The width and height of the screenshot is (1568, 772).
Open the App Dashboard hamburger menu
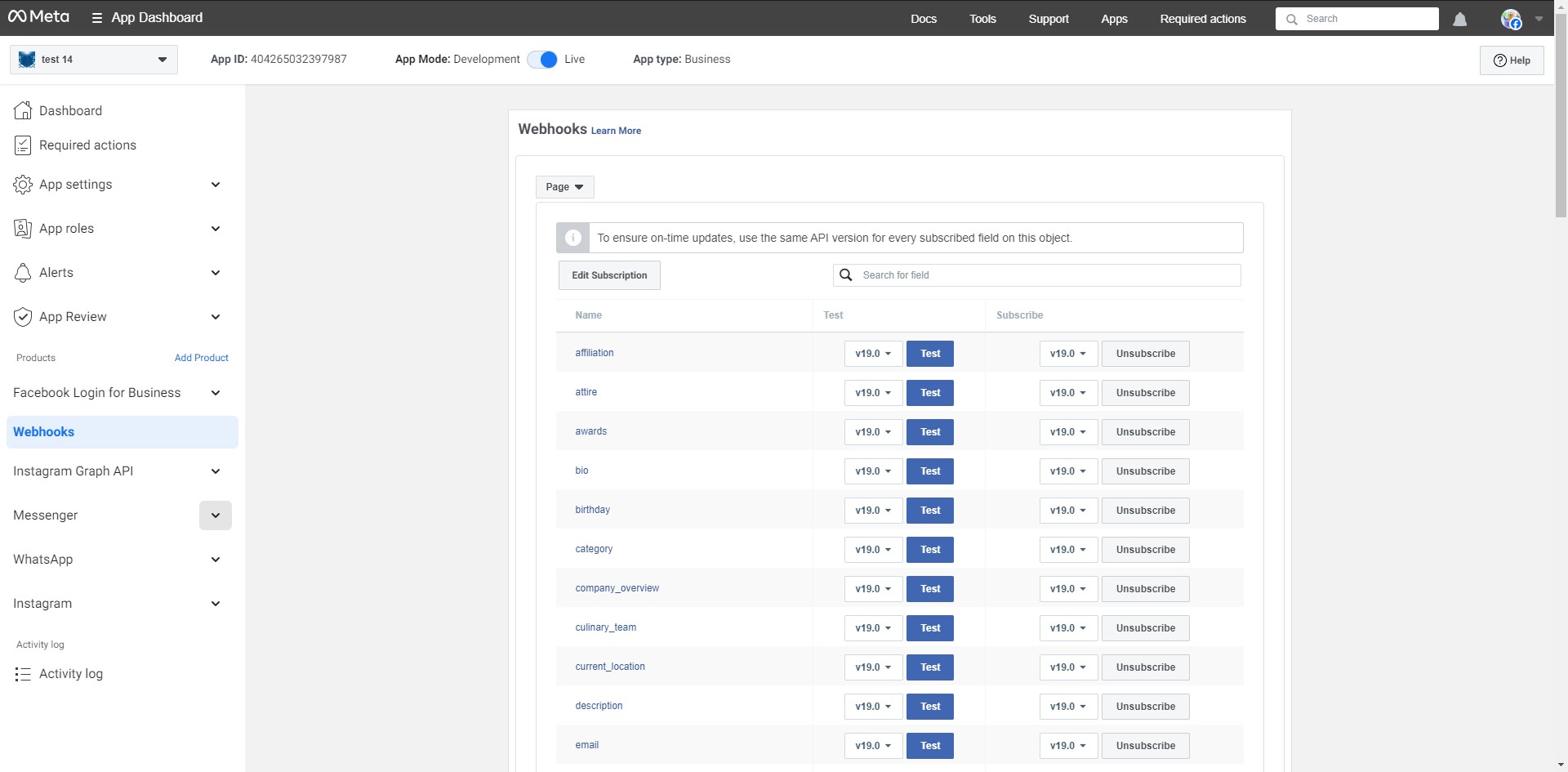point(96,18)
